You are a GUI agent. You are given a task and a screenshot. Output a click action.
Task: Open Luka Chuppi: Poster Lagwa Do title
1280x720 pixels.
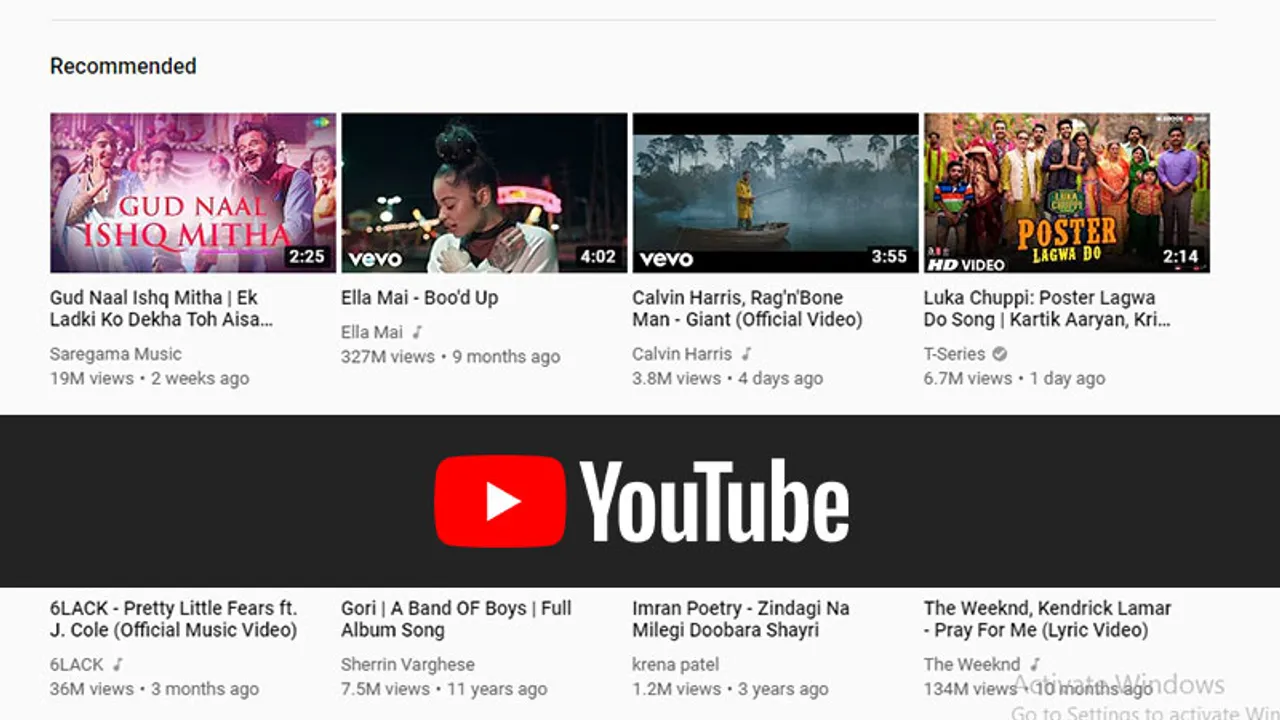point(1046,308)
